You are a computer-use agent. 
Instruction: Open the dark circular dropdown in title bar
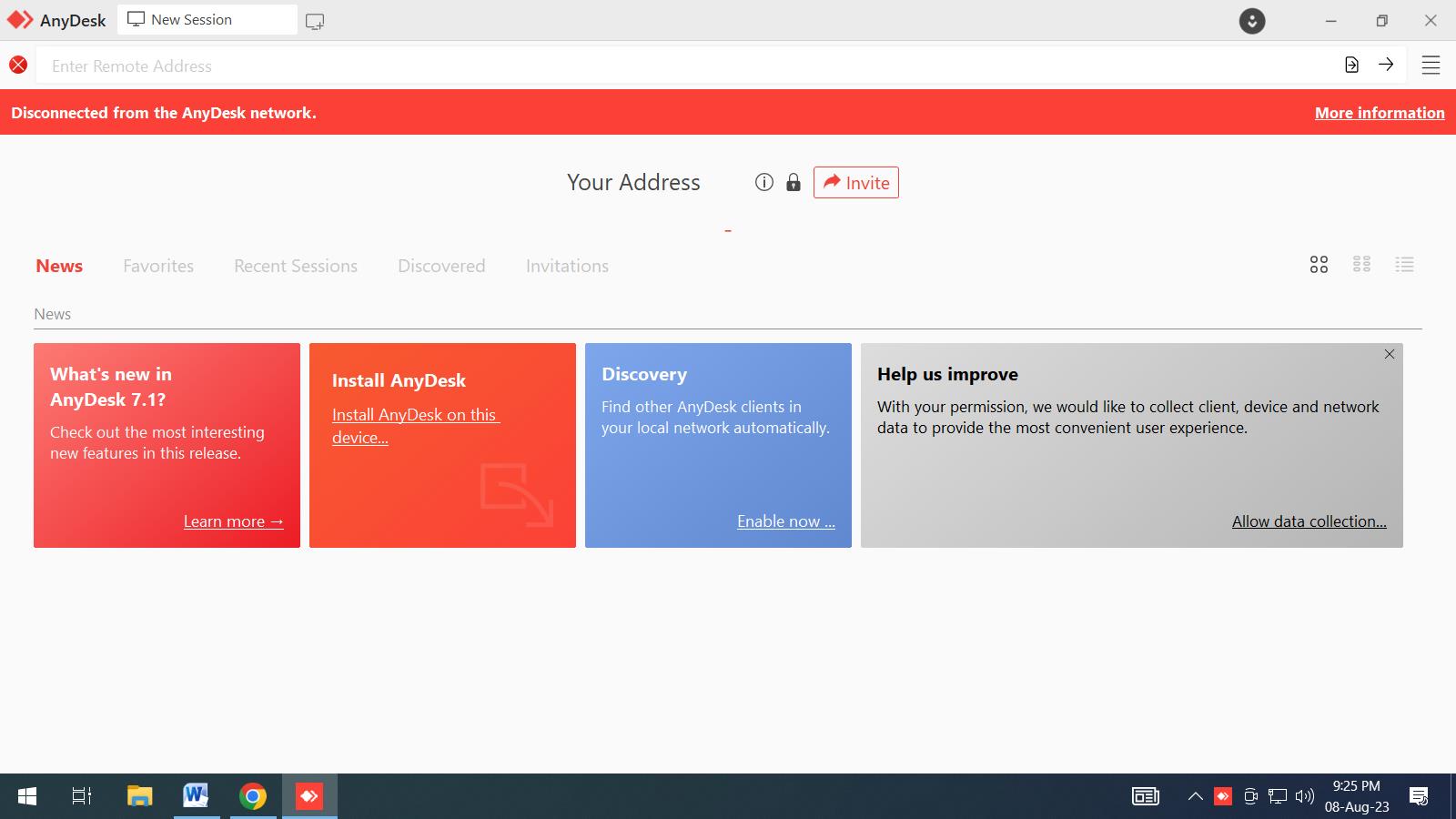click(x=1252, y=21)
